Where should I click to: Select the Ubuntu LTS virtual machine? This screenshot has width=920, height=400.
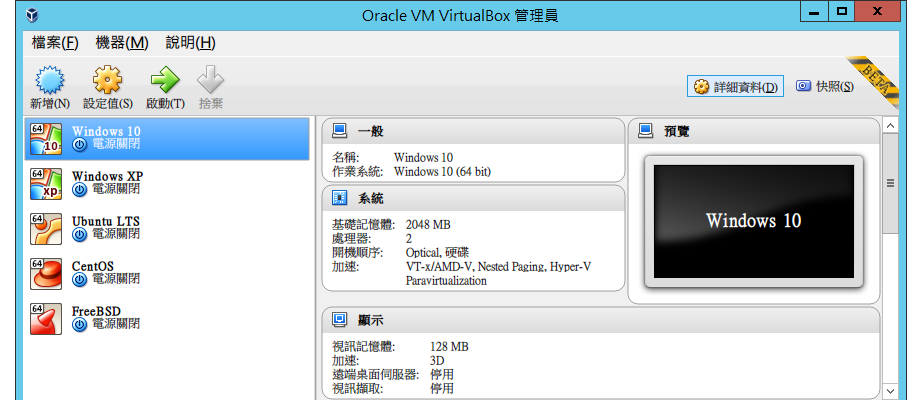(167, 229)
